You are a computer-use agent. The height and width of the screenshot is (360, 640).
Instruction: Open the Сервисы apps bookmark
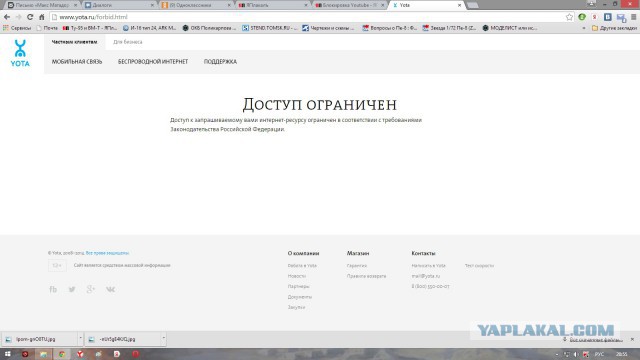17,28
